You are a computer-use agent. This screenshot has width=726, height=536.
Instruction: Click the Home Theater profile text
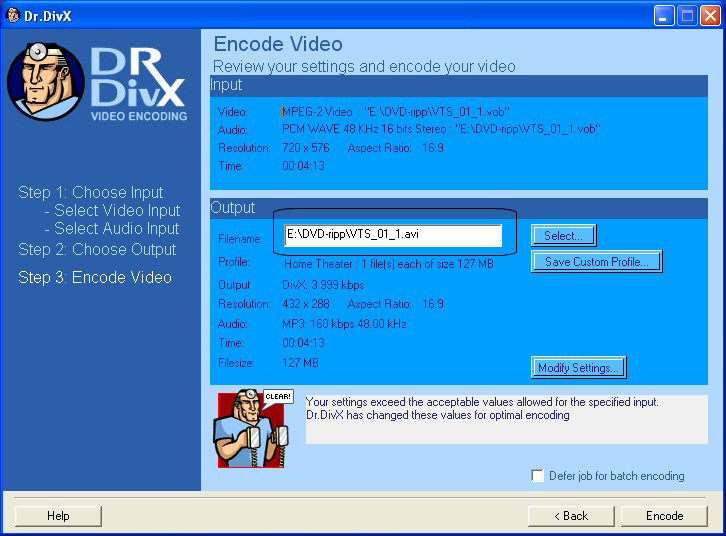click(388, 264)
